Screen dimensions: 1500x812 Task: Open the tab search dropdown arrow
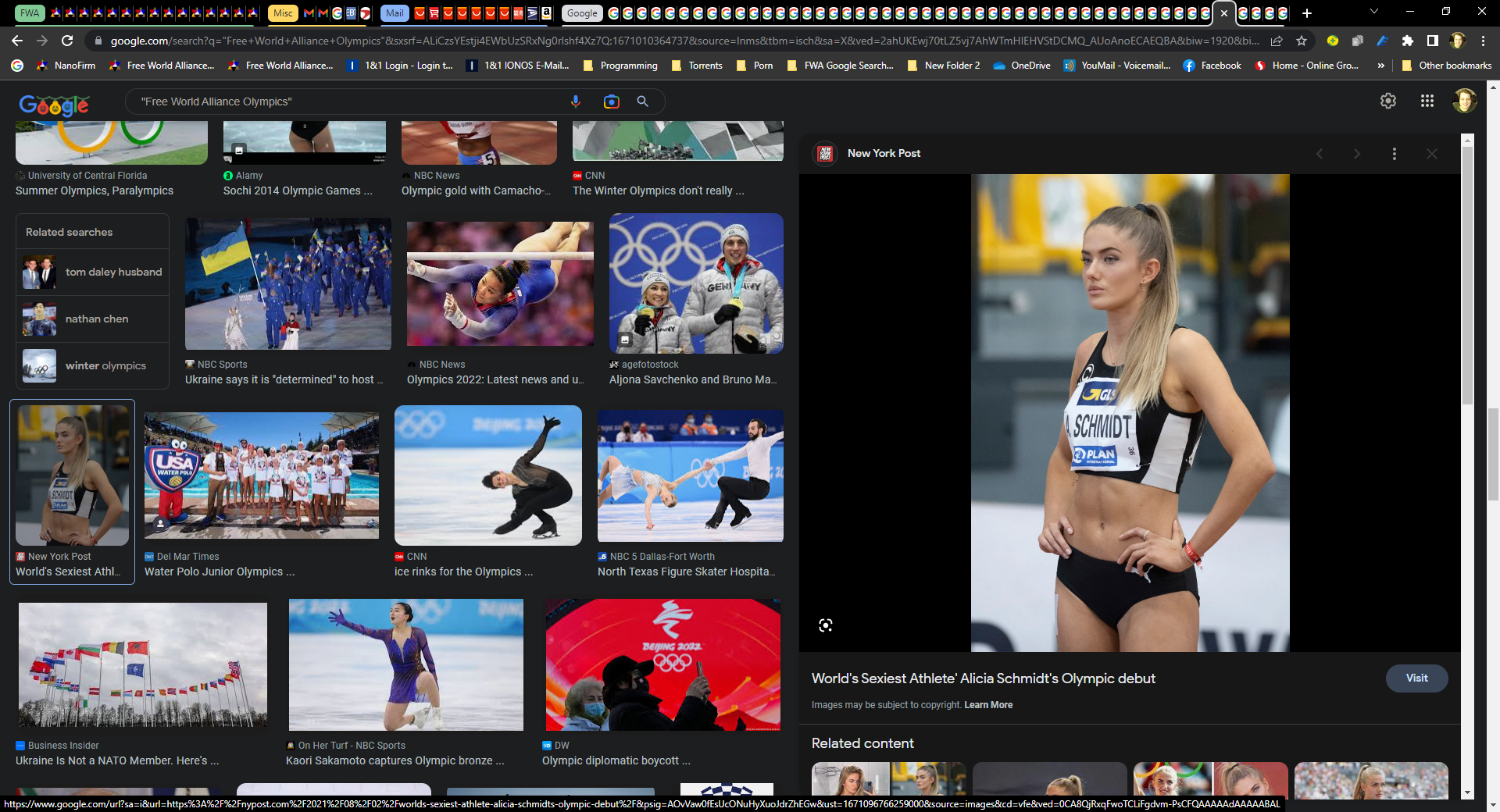point(1374,12)
